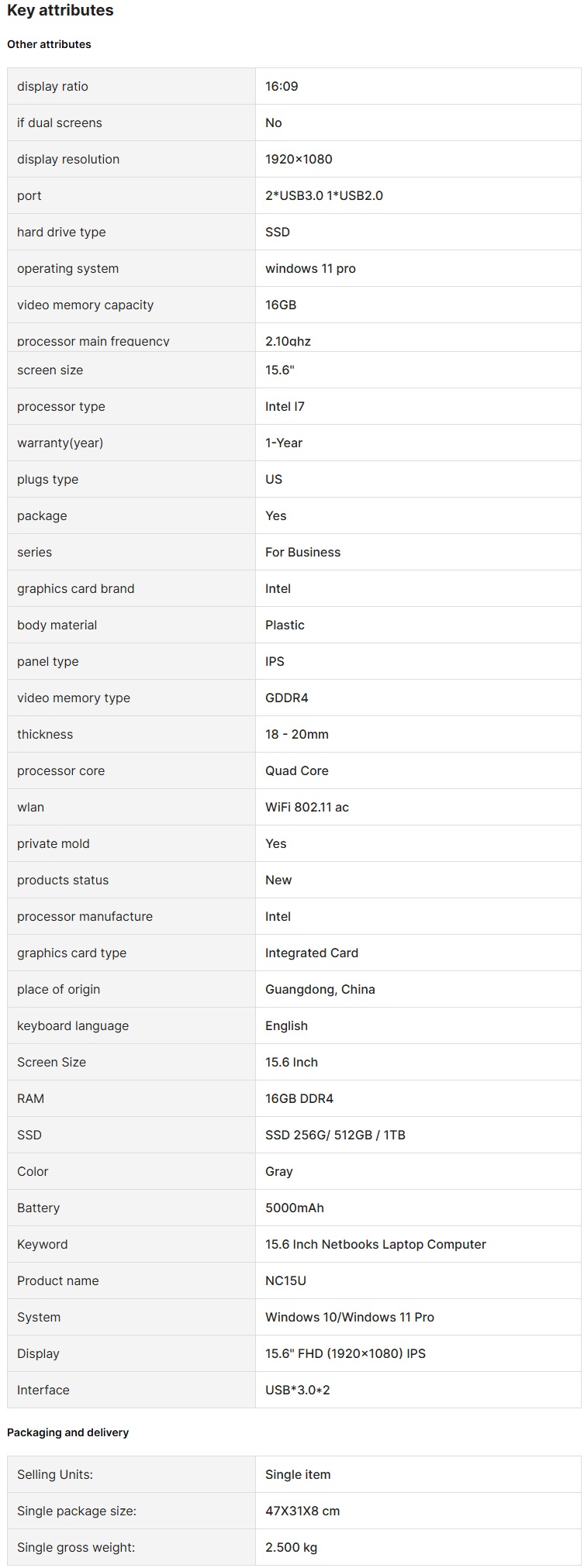This screenshot has width=584, height=1568.
Task: Select the 'NC15U' product name value
Action: (285, 1280)
